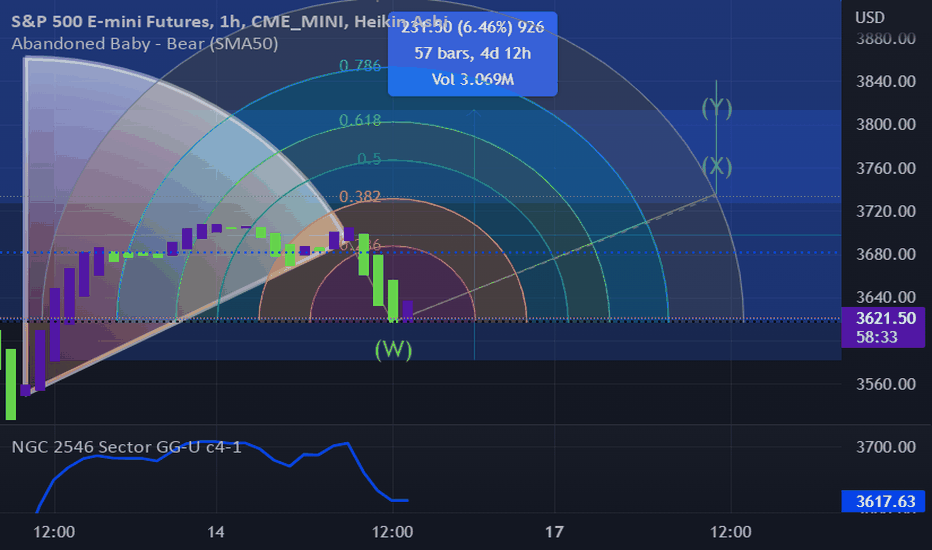Select the Abandoned Baby - Bear (SMA50) indicator label
Image resolution: width=932 pixels, height=550 pixels.
click(144, 43)
